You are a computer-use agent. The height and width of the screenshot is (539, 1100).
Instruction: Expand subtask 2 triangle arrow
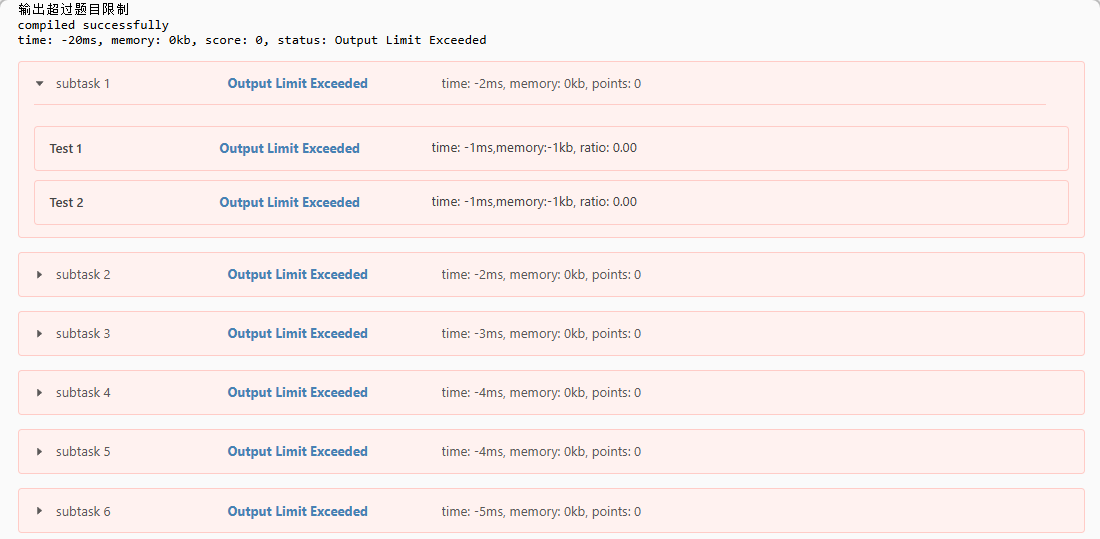[40, 274]
